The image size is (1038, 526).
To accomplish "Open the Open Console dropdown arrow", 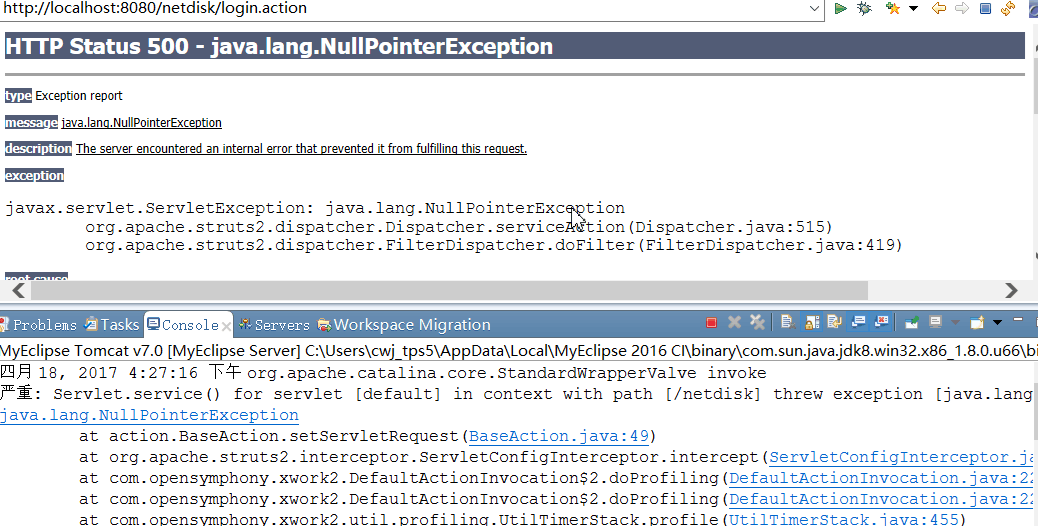I will pos(997,323).
